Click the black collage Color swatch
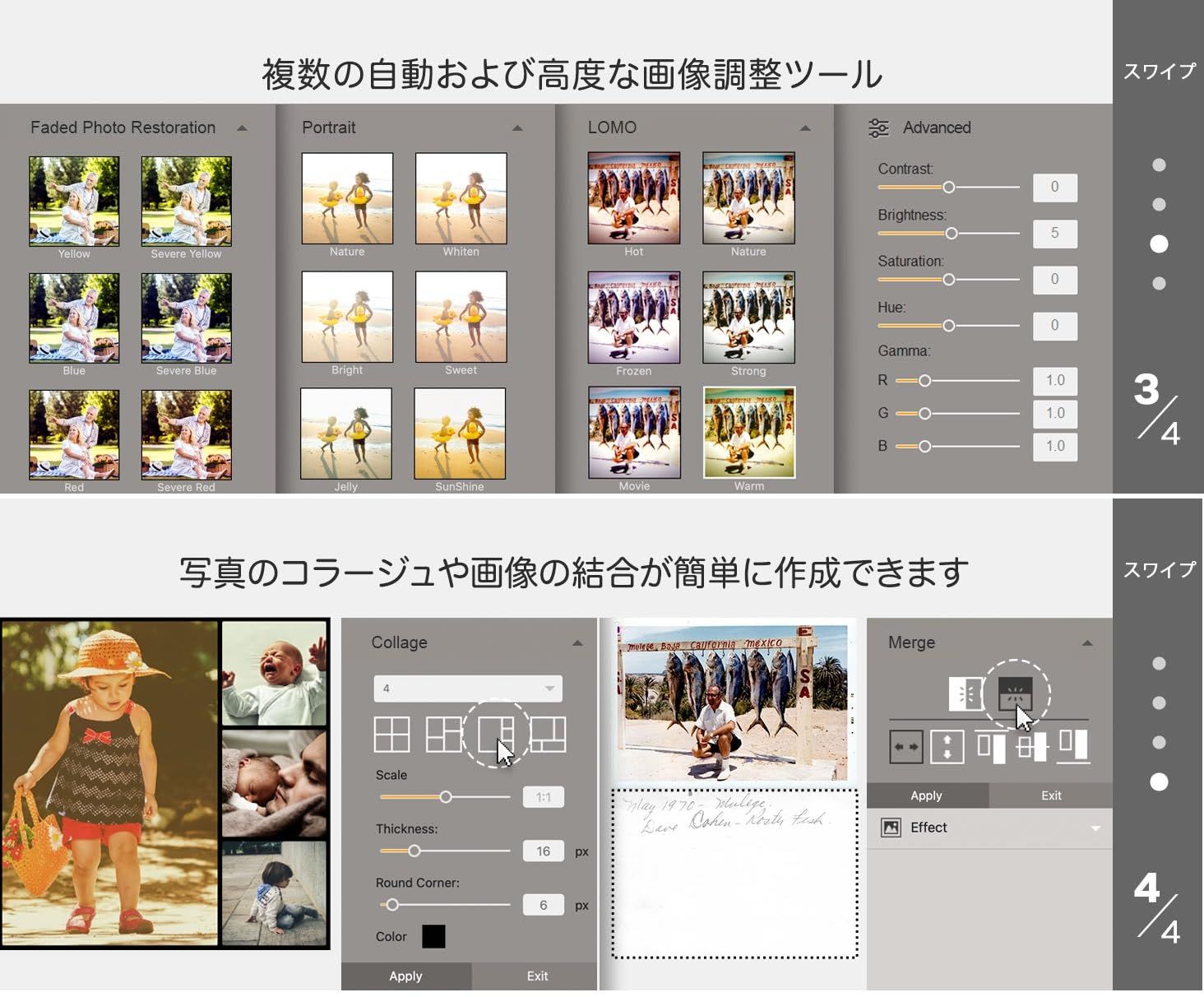This screenshot has height=997, width=1204. click(x=433, y=936)
